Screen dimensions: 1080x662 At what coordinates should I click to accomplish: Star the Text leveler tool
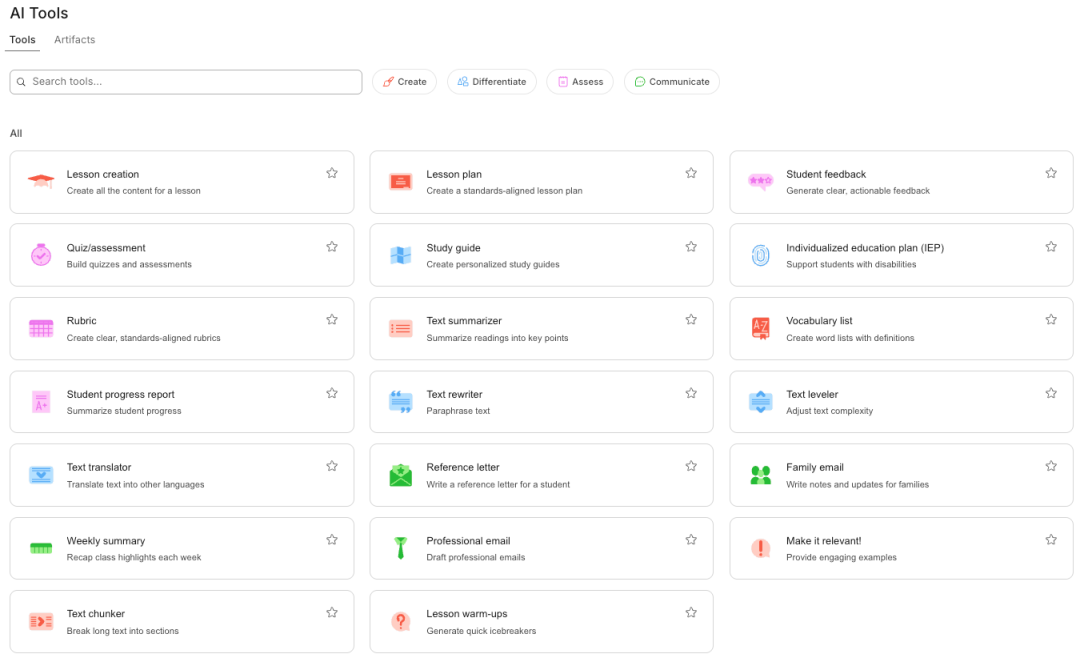[x=1051, y=393]
